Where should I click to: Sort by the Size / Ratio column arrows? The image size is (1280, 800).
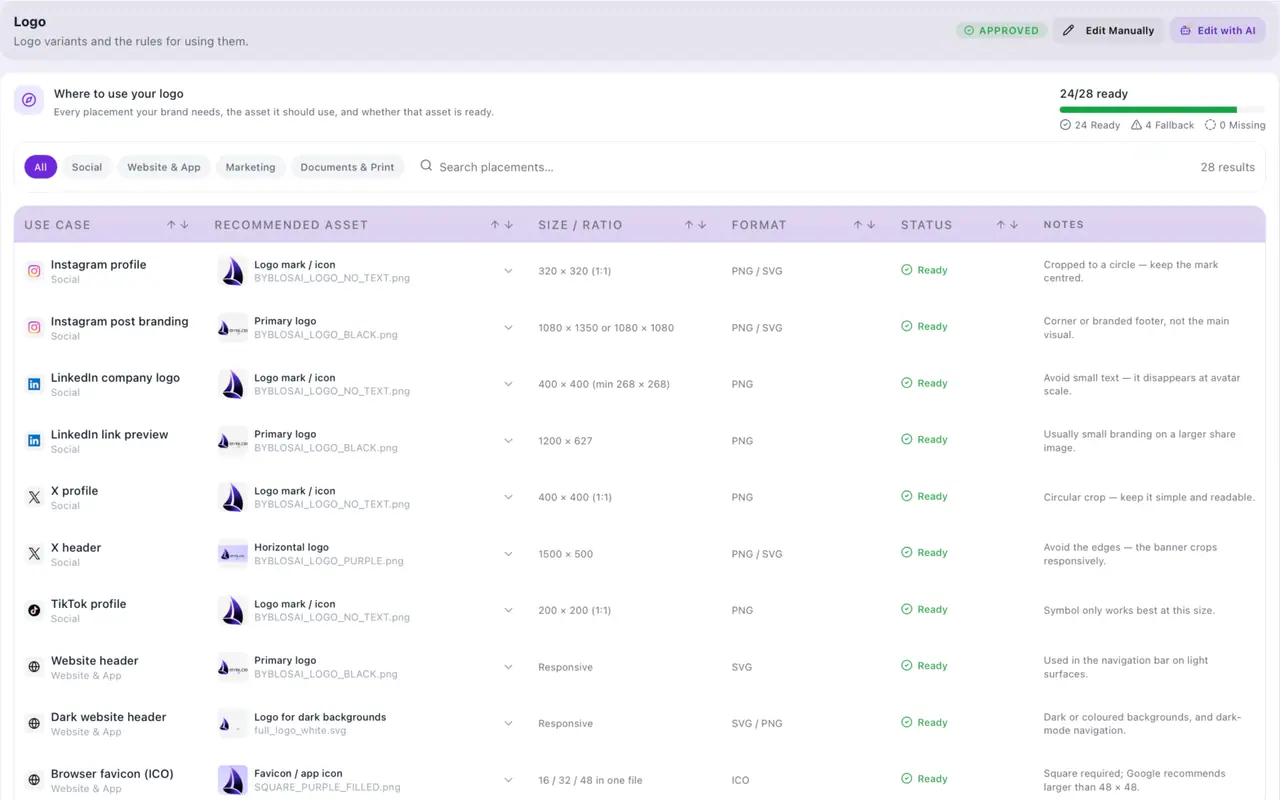click(696, 225)
